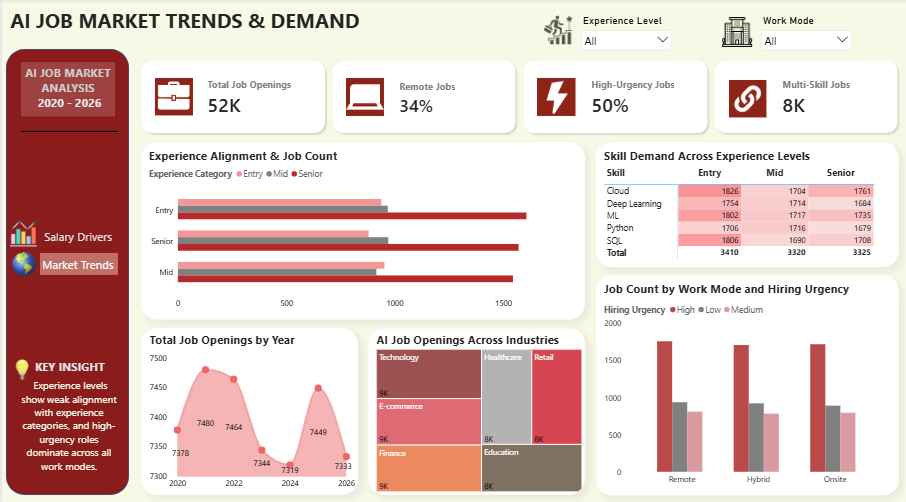This screenshot has width=906, height=502.
Task: Sort table by Senior column header
Action: click(x=840, y=173)
